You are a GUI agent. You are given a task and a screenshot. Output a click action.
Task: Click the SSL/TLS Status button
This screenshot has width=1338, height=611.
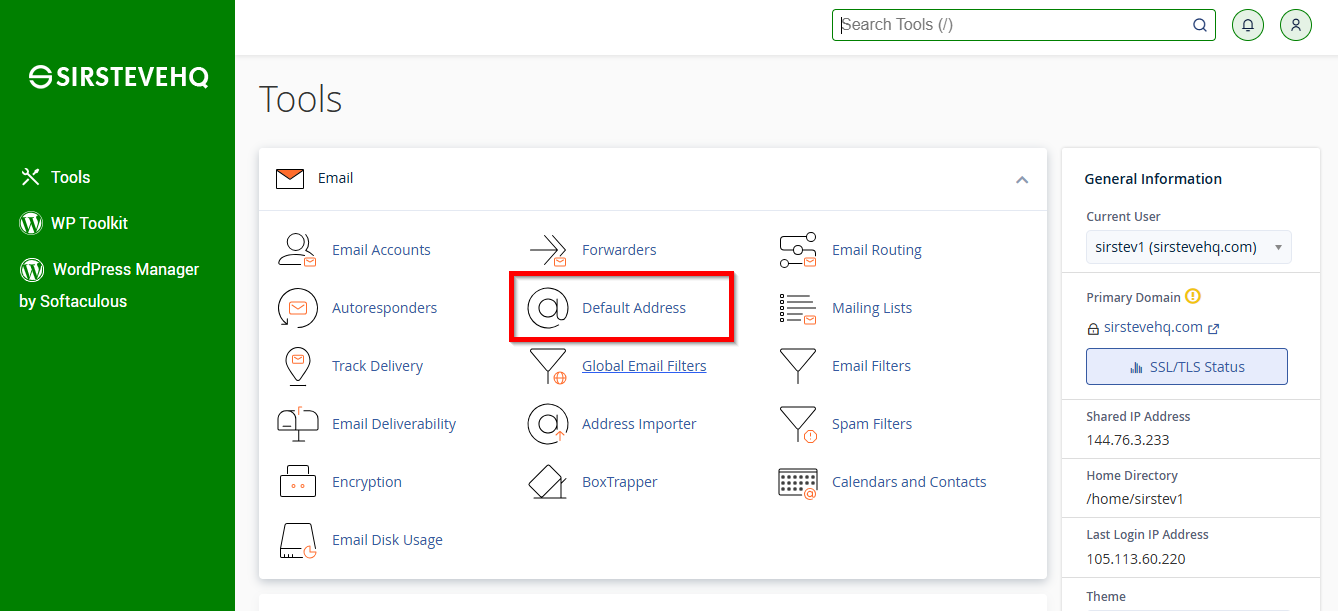pyautogui.click(x=1186, y=367)
